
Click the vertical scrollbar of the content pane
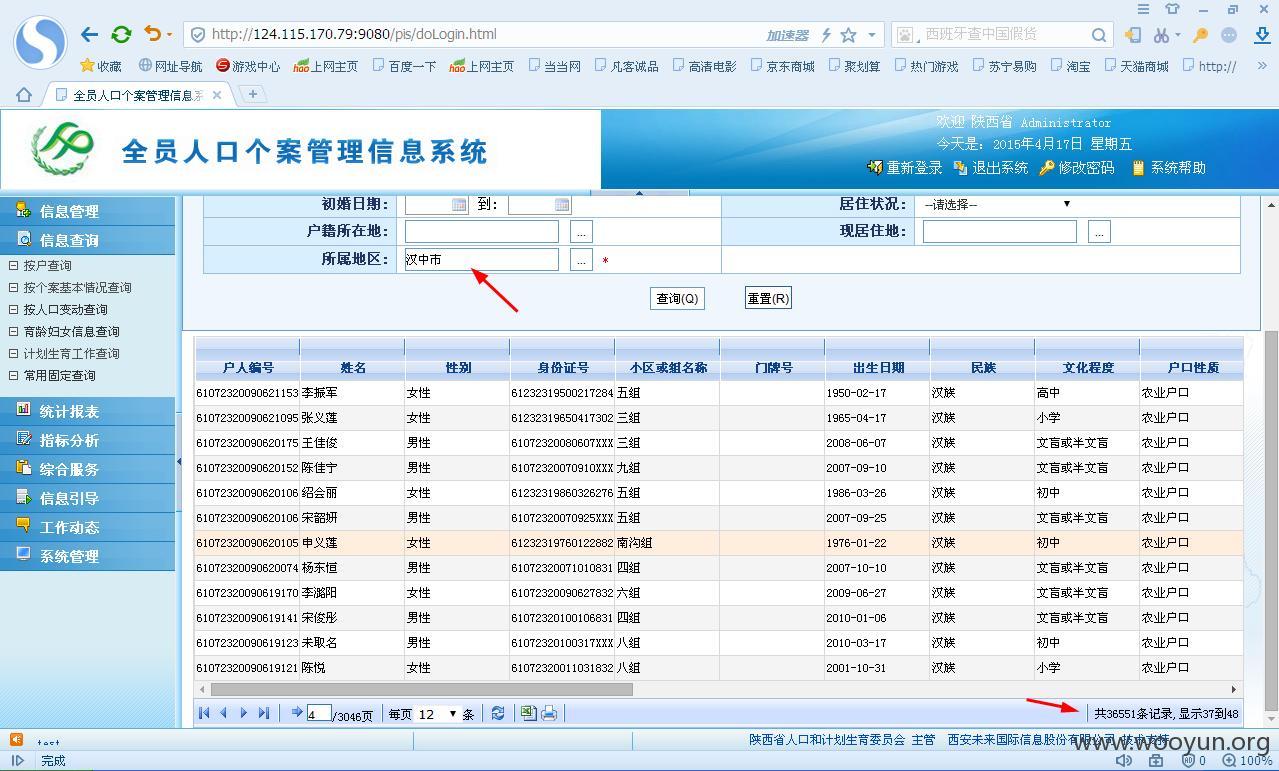pos(1271,520)
